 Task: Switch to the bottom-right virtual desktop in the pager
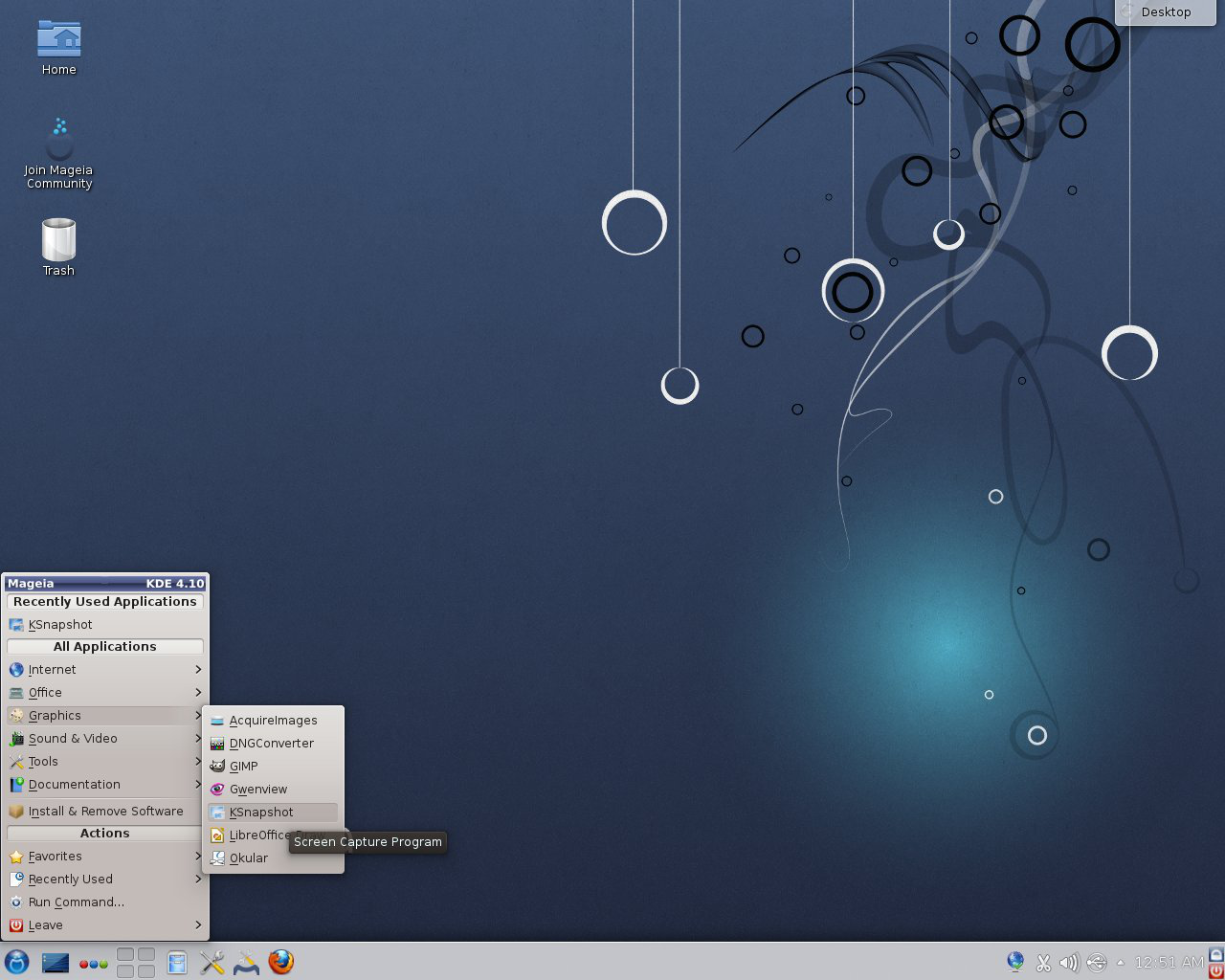click(x=146, y=971)
